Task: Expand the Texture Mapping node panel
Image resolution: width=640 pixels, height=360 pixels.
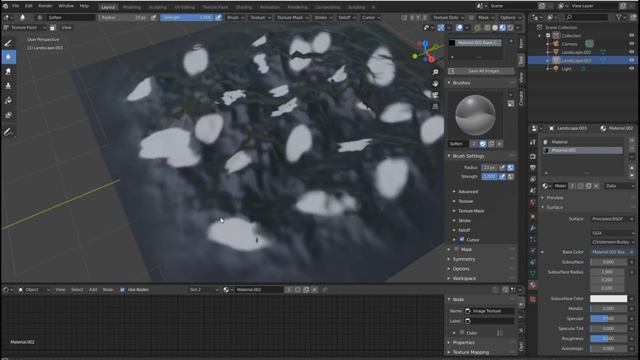Action: click(471, 352)
